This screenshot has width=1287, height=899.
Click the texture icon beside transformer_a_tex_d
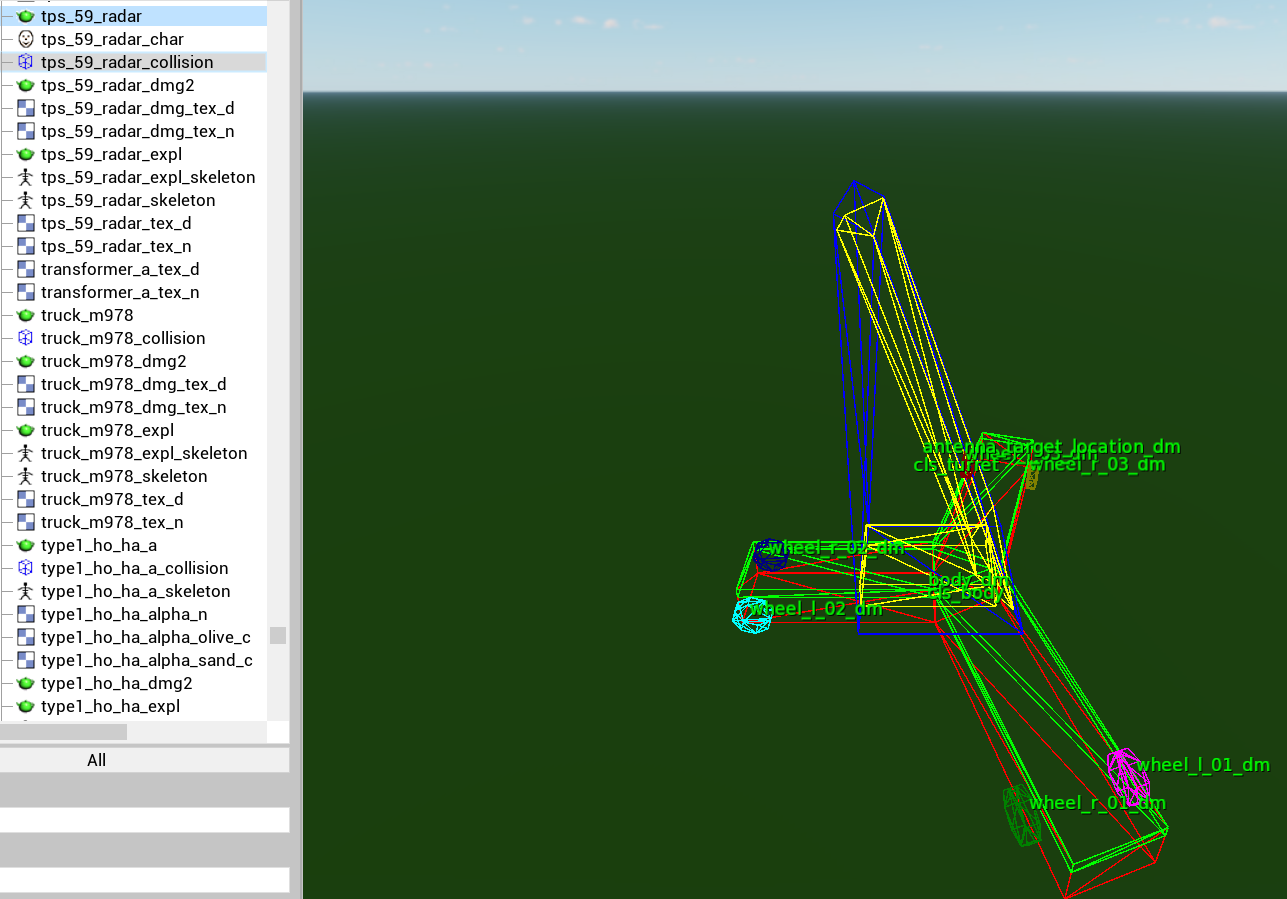[x=26, y=269]
